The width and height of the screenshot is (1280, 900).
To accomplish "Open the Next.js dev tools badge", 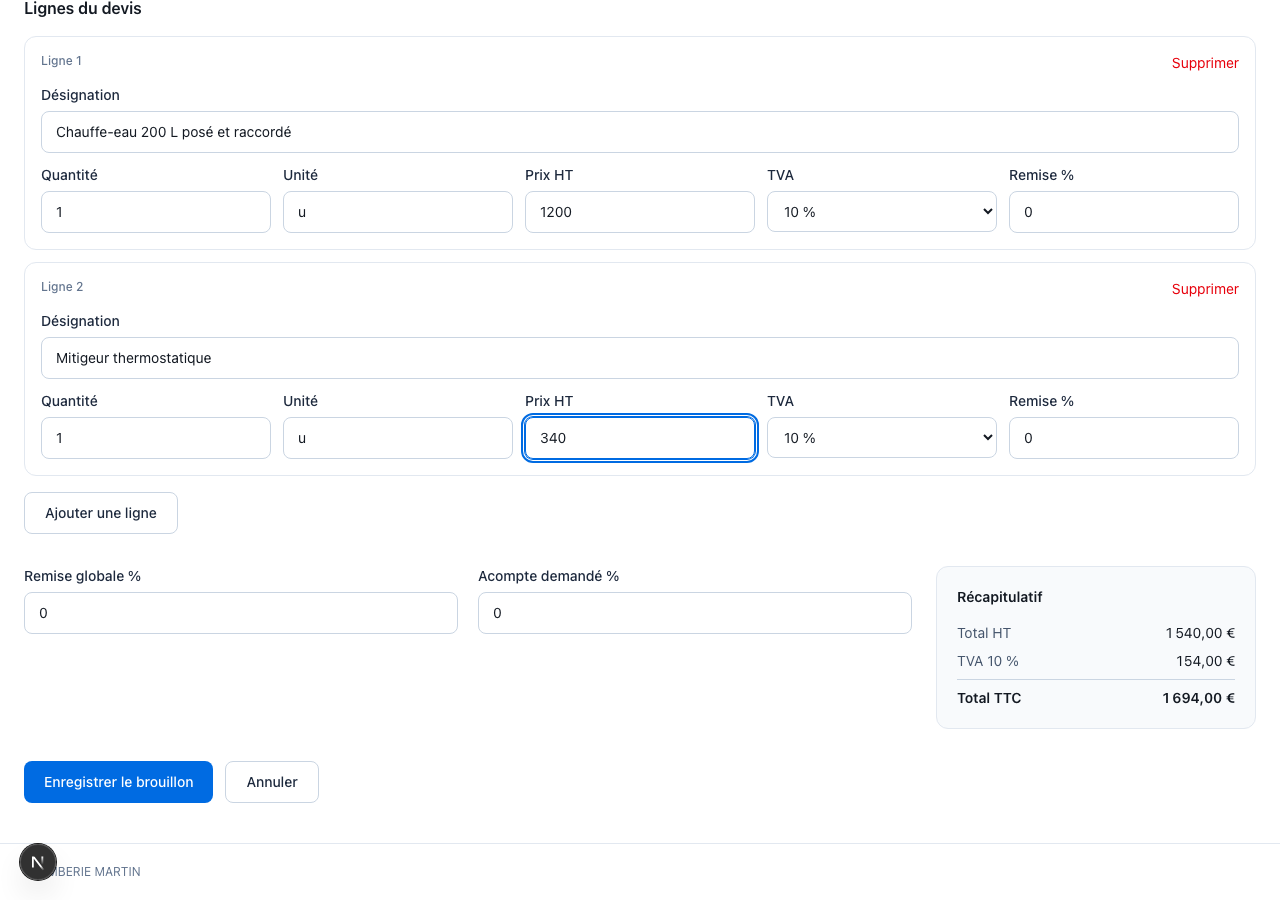I will [38, 862].
